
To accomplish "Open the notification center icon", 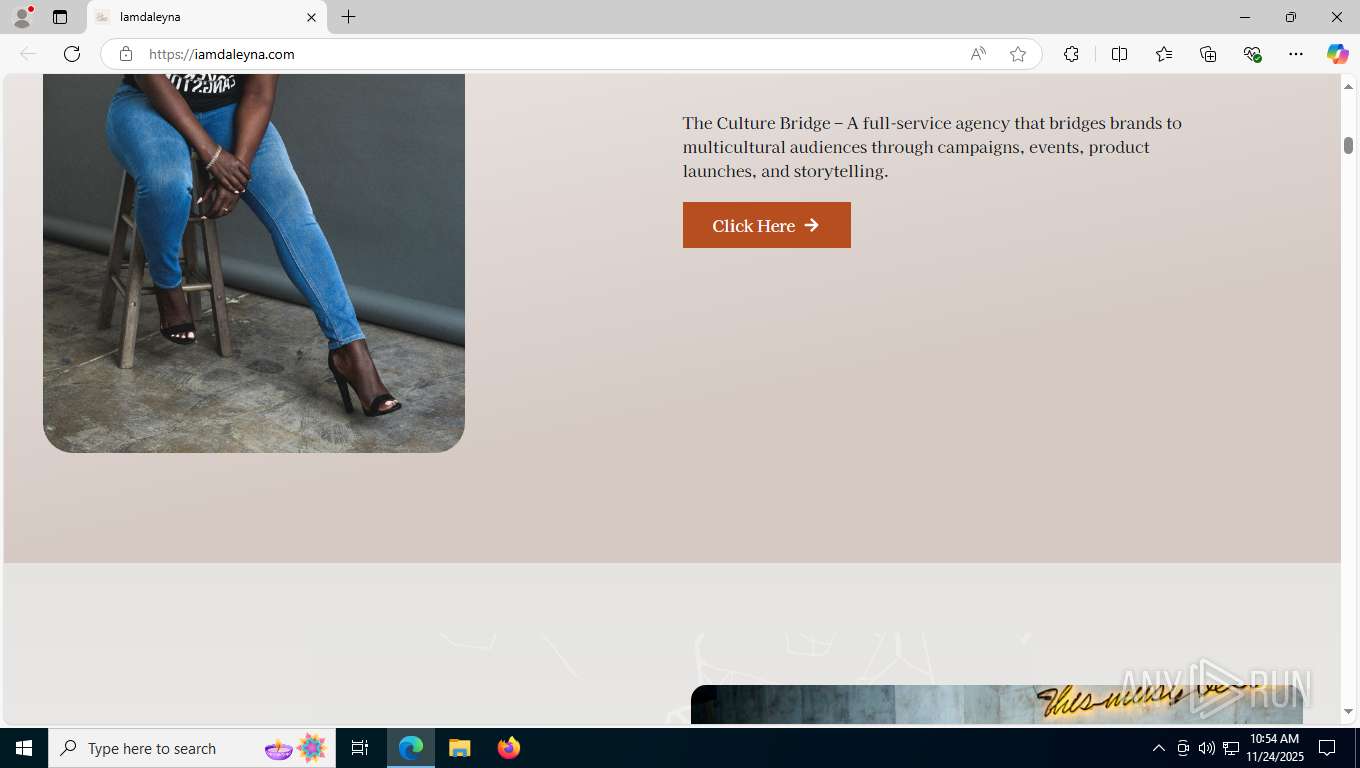I will point(1327,748).
